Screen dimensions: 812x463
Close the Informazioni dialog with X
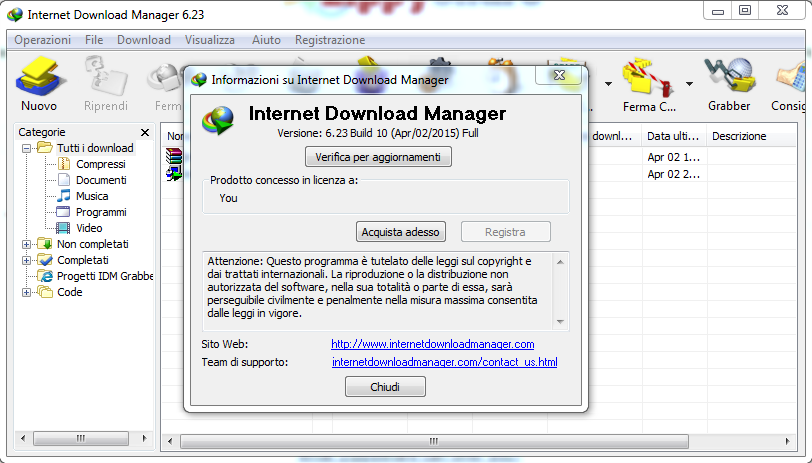[559, 75]
